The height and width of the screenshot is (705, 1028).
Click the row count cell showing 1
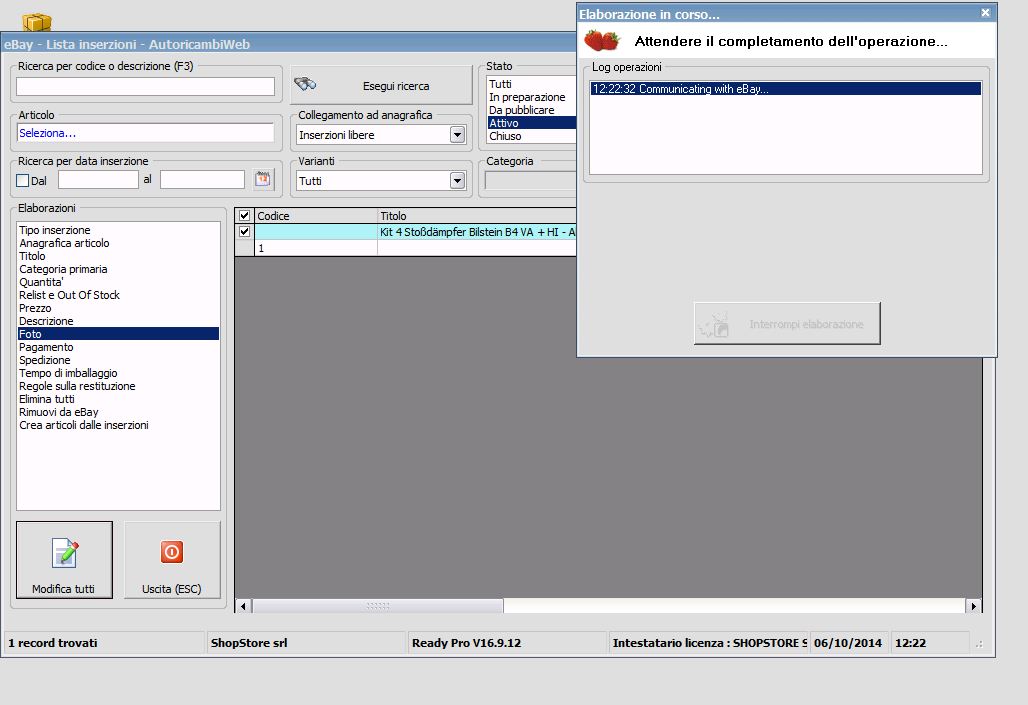point(315,248)
